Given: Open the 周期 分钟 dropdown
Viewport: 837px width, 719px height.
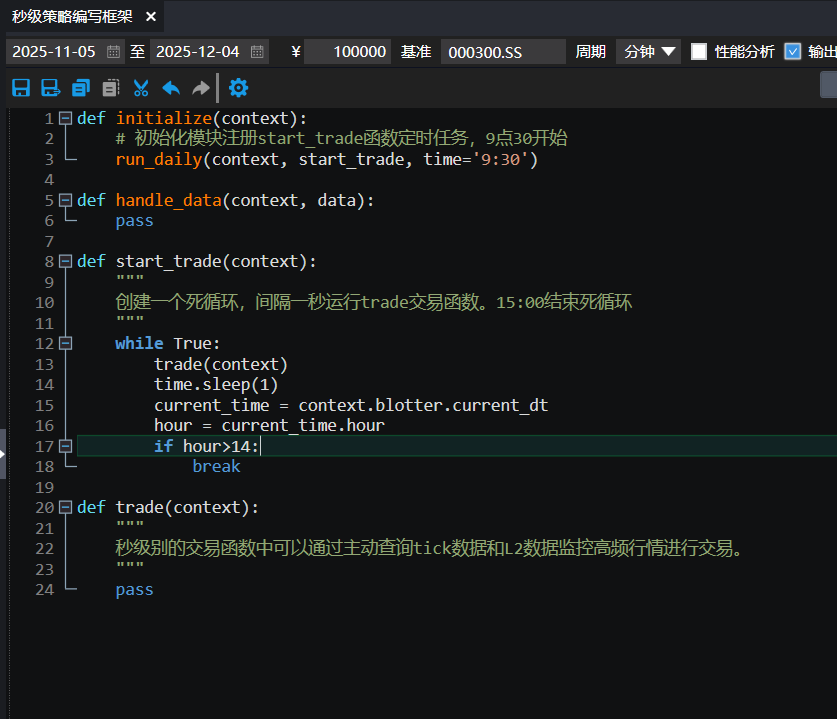Looking at the screenshot, I should click(649, 52).
